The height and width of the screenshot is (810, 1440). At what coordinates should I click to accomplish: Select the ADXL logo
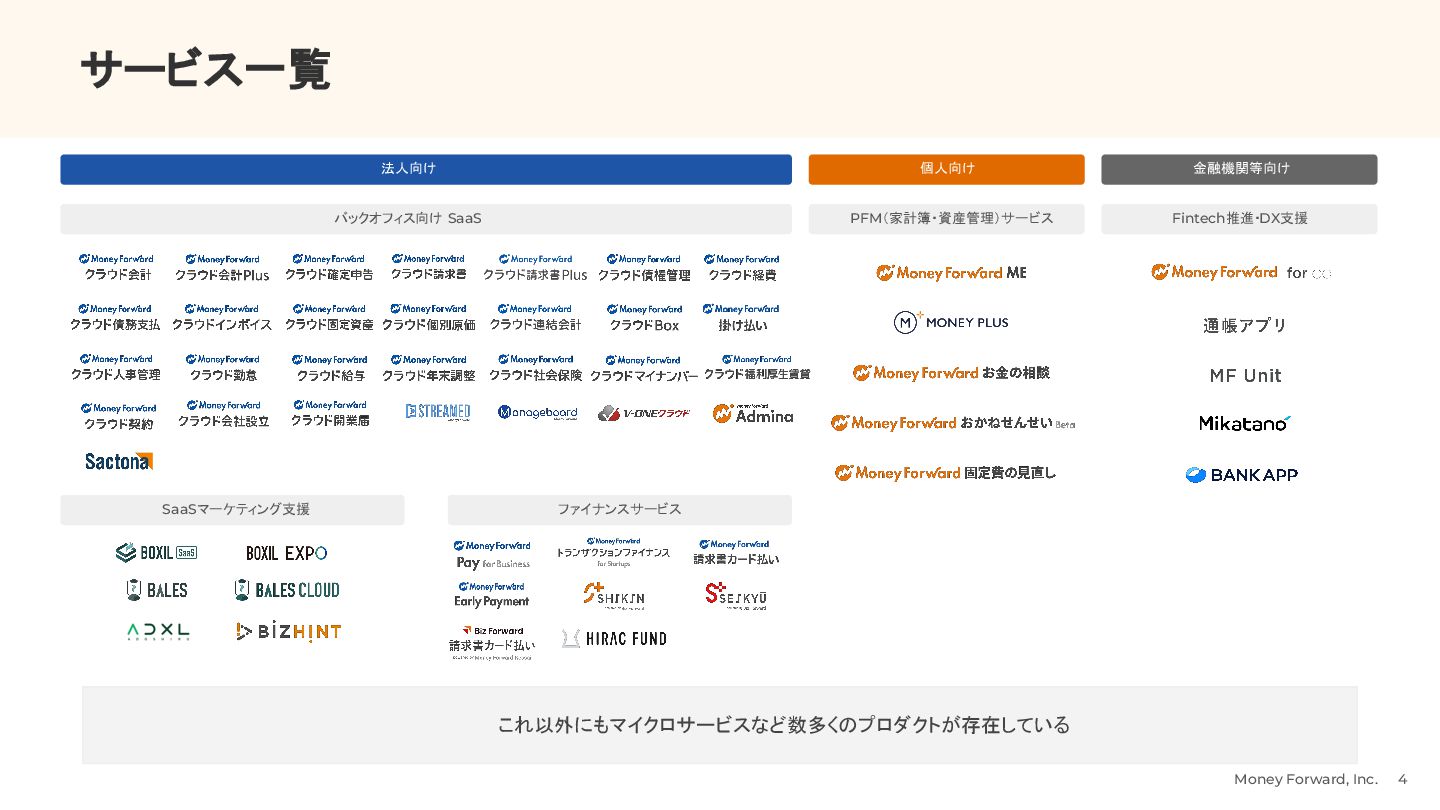(x=158, y=632)
